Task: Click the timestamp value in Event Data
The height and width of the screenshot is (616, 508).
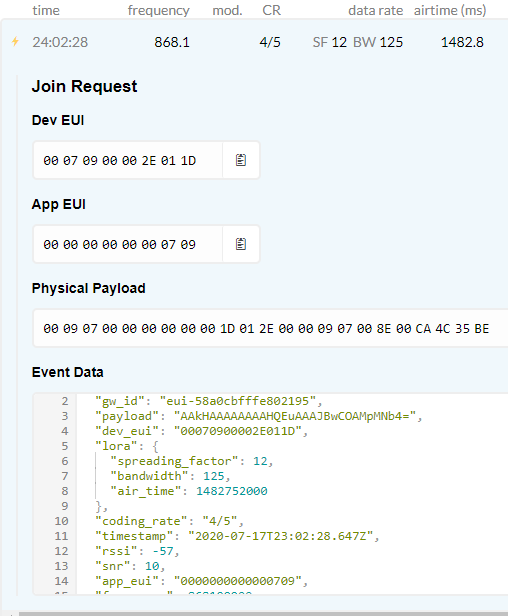Action: click(x=280, y=536)
